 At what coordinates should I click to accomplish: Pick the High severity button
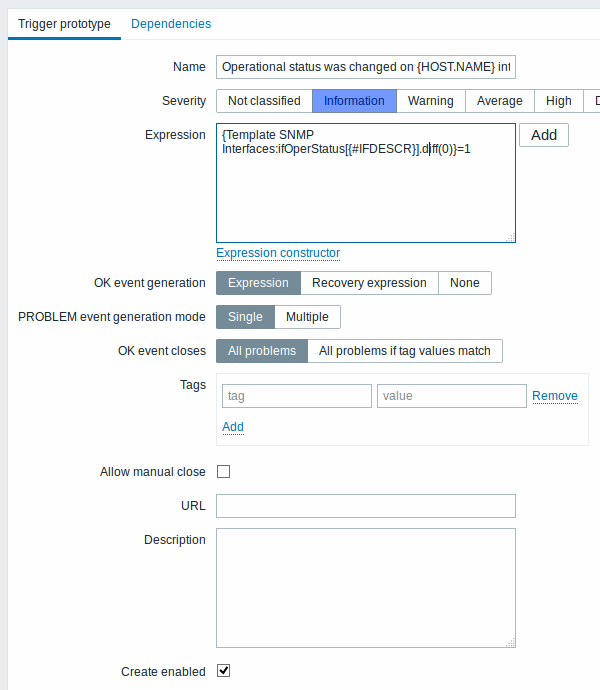(x=559, y=101)
